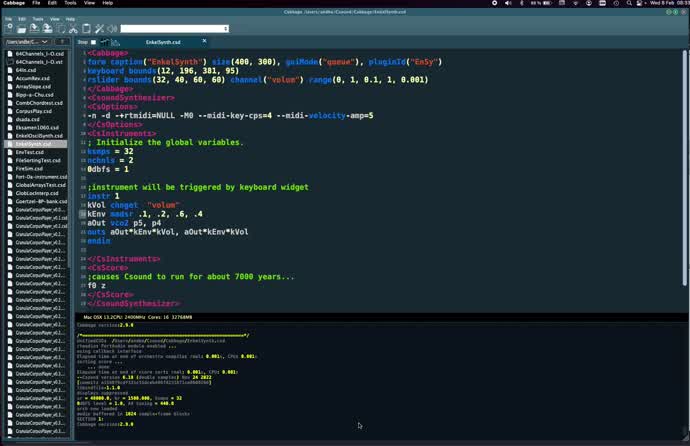690x446 pixels.
Task: Open Spotlight search in macOS menu bar
Action: pyautogui.click(x=629, y=3)
